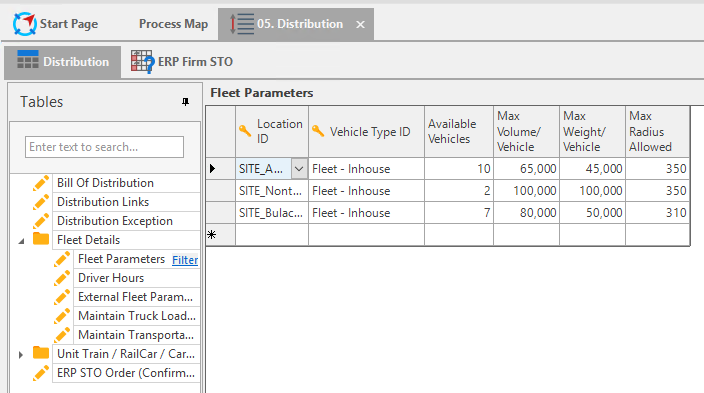
Task: Click key icon in Vehicle Type ID header
Action: coord(318,131)
